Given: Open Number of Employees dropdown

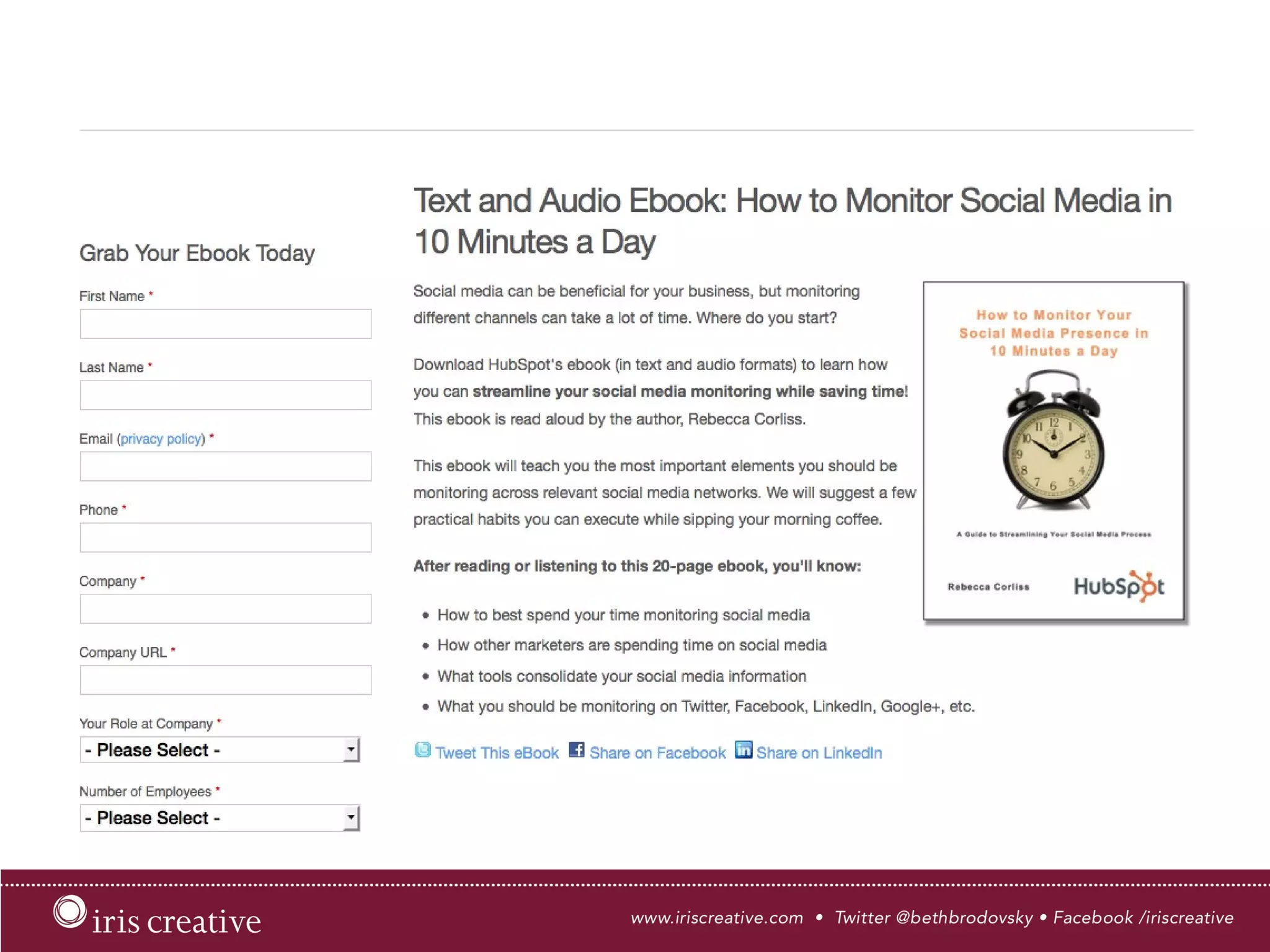Looking at the screenshot, I should pos(211,818).
